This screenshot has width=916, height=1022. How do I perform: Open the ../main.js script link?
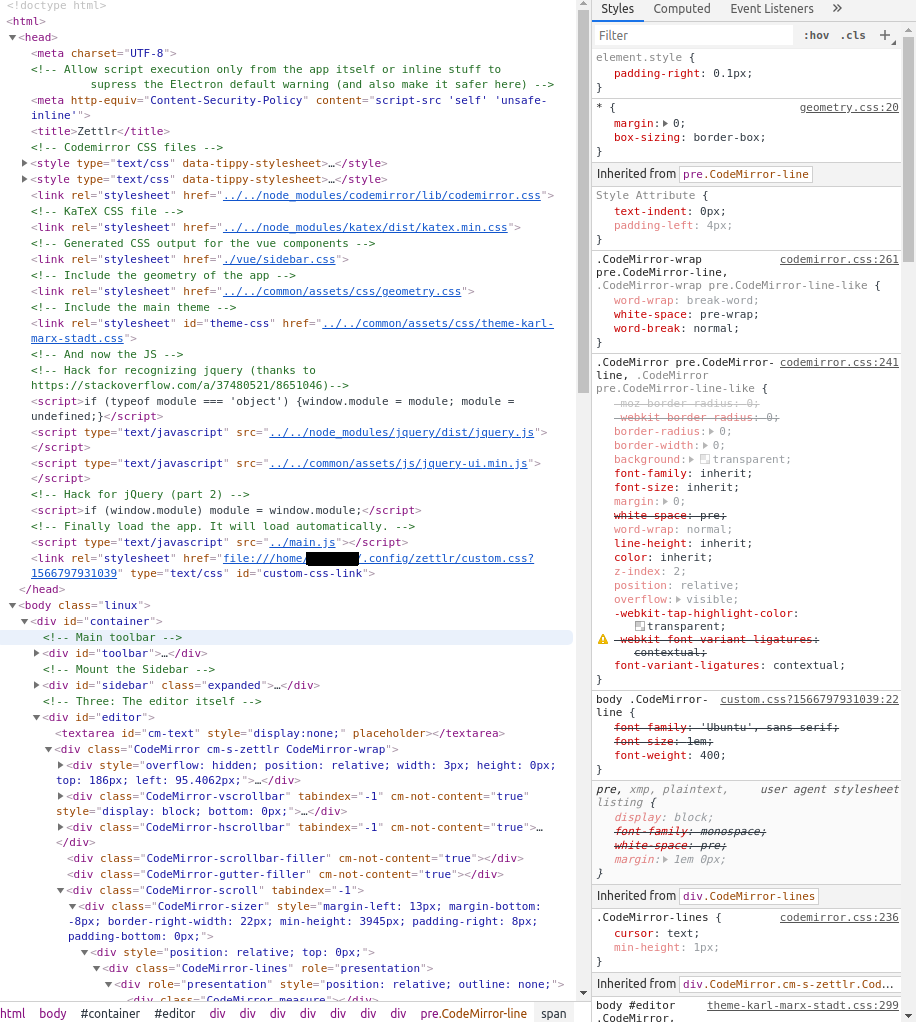click(x=303, y=542)
